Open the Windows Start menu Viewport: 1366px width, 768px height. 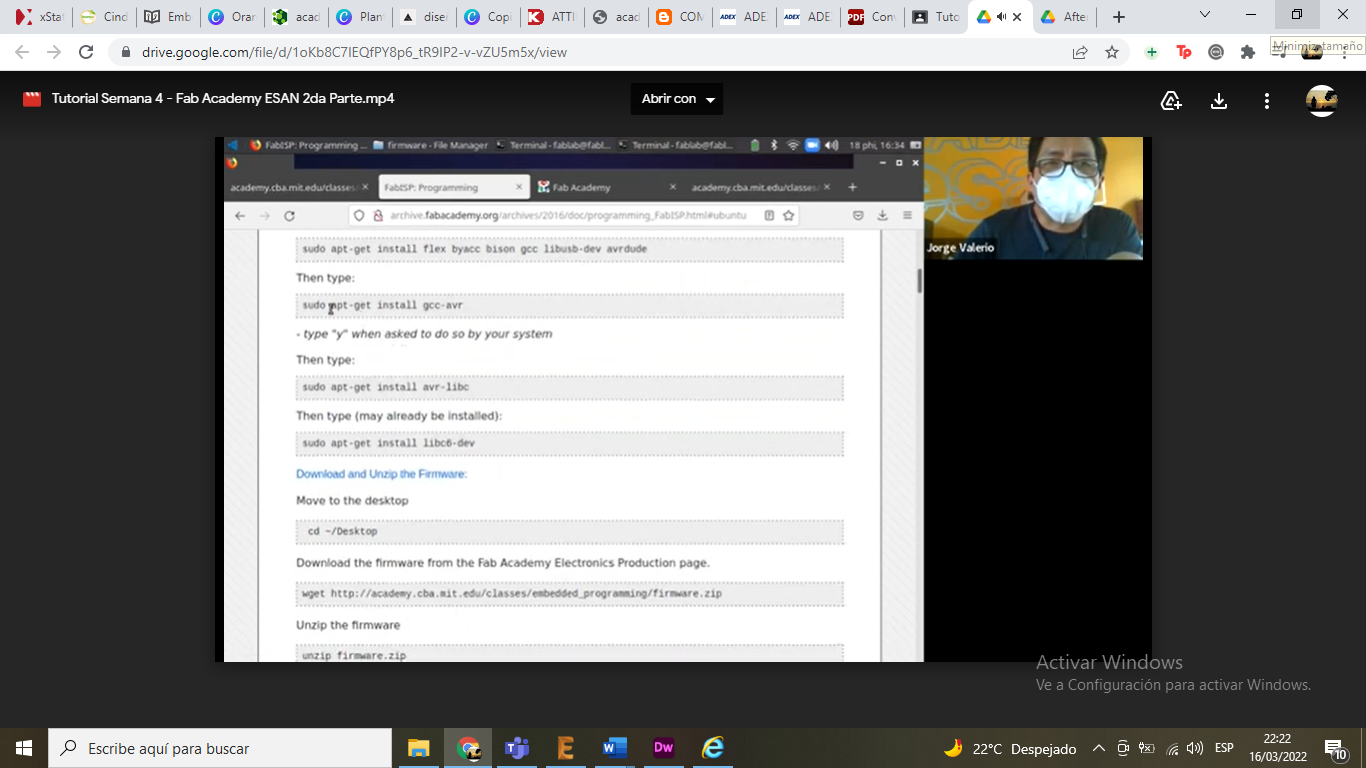tap(24, 748)
